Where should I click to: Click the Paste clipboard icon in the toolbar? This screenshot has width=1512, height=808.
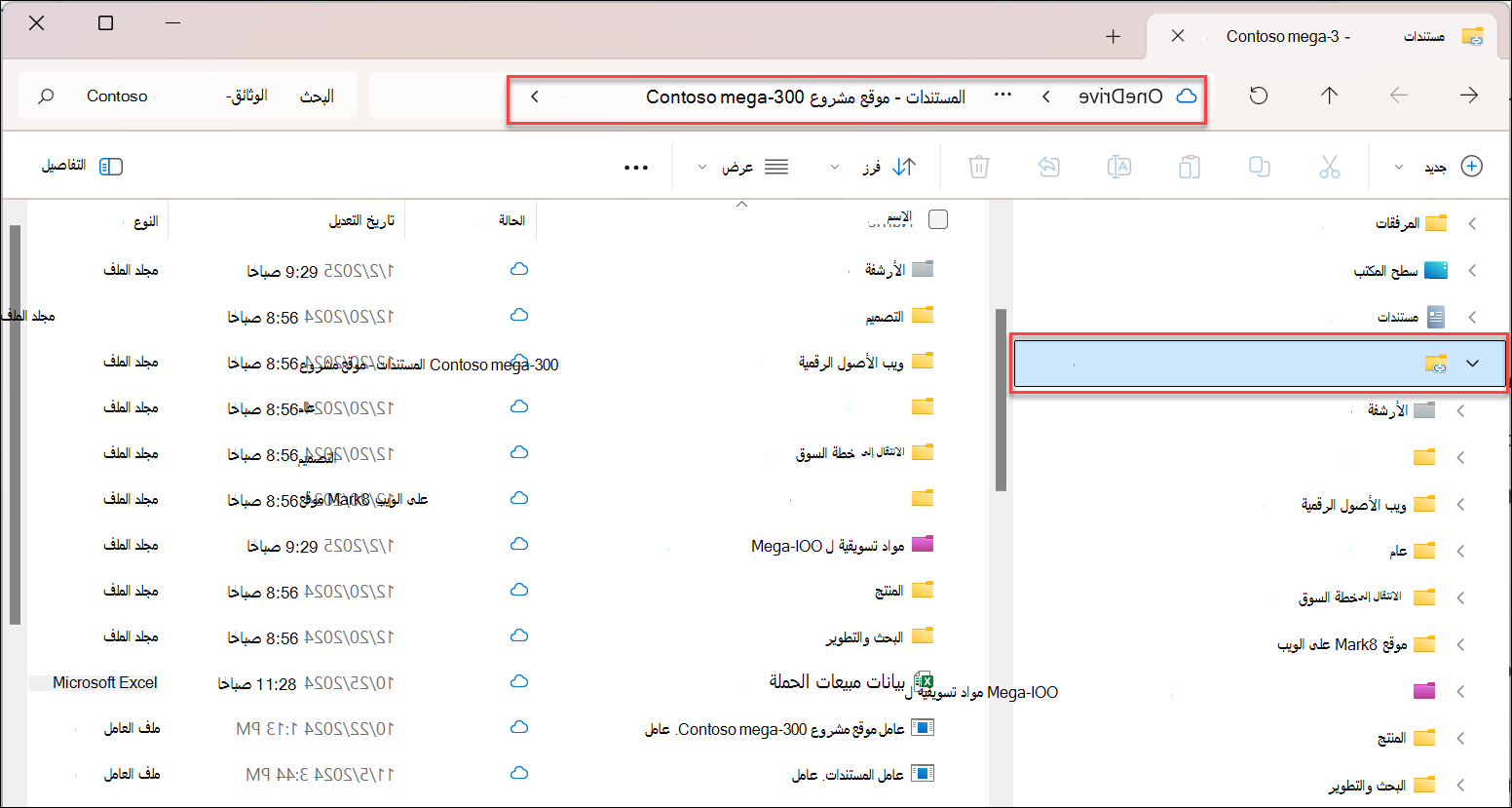[1189, 167]
